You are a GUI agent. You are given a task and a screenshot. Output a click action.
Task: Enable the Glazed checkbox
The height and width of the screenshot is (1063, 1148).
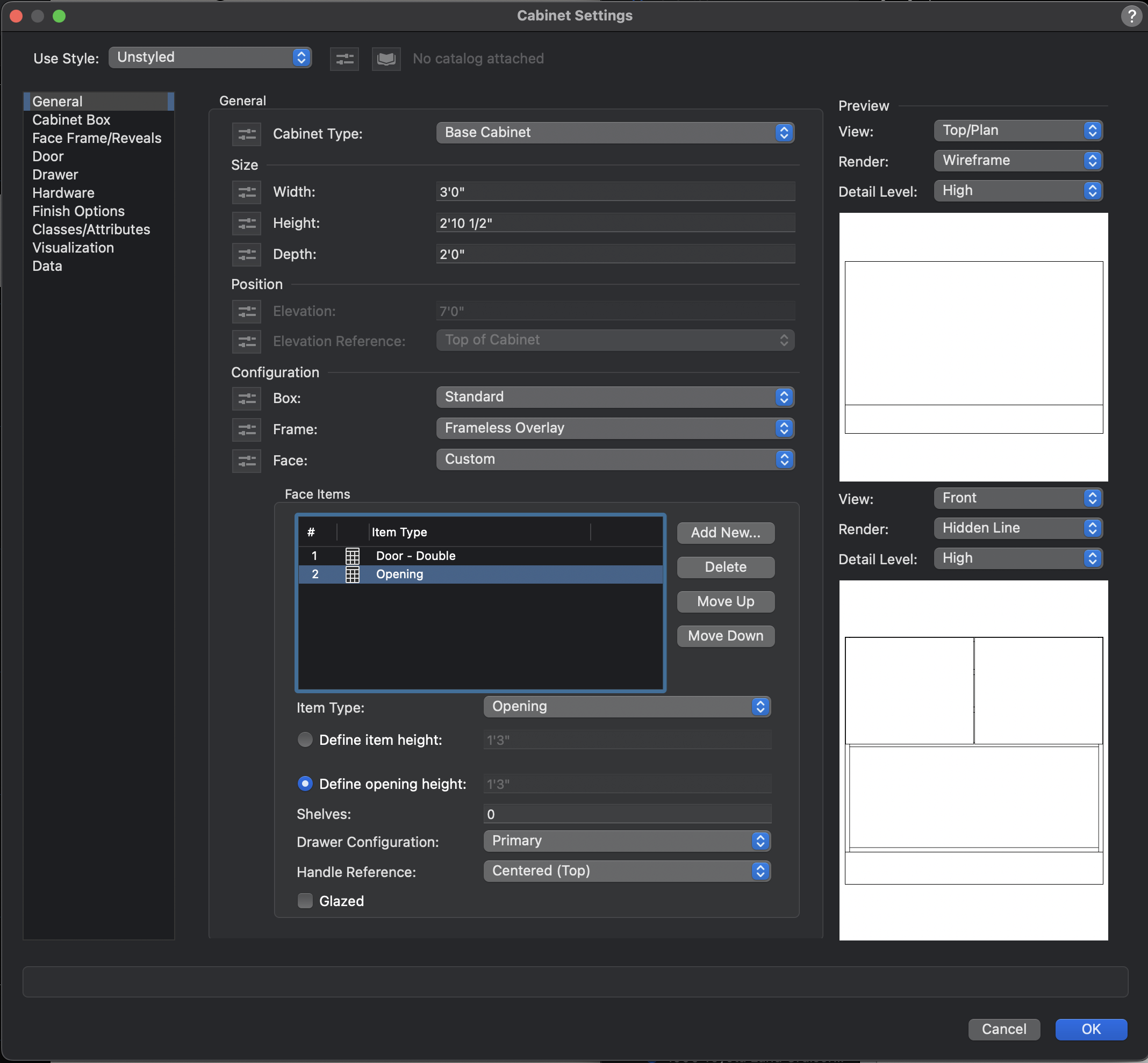305,900
